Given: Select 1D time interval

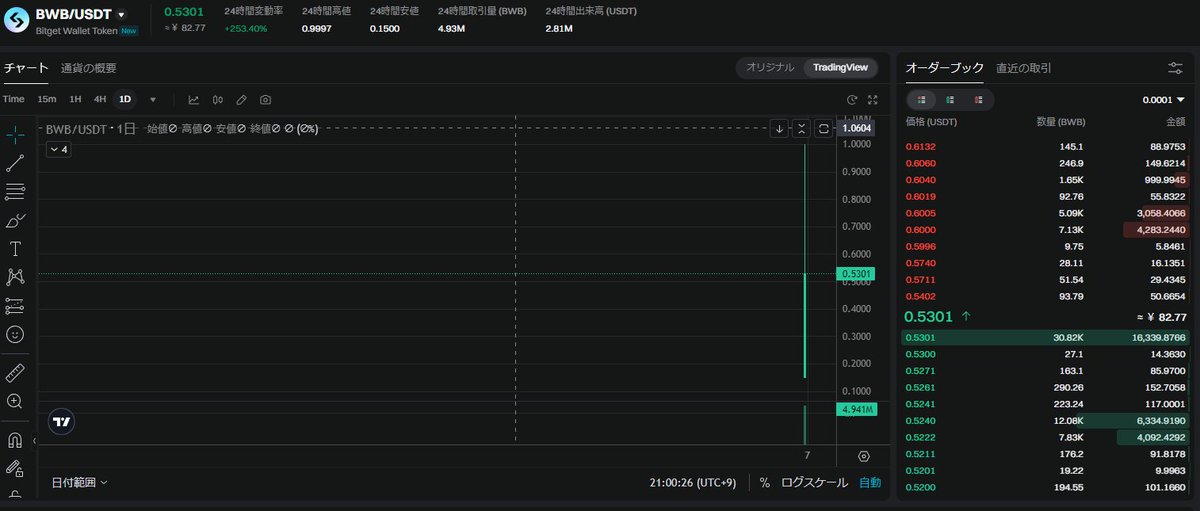Looking at the screenshot, I should tap(125, 99).
